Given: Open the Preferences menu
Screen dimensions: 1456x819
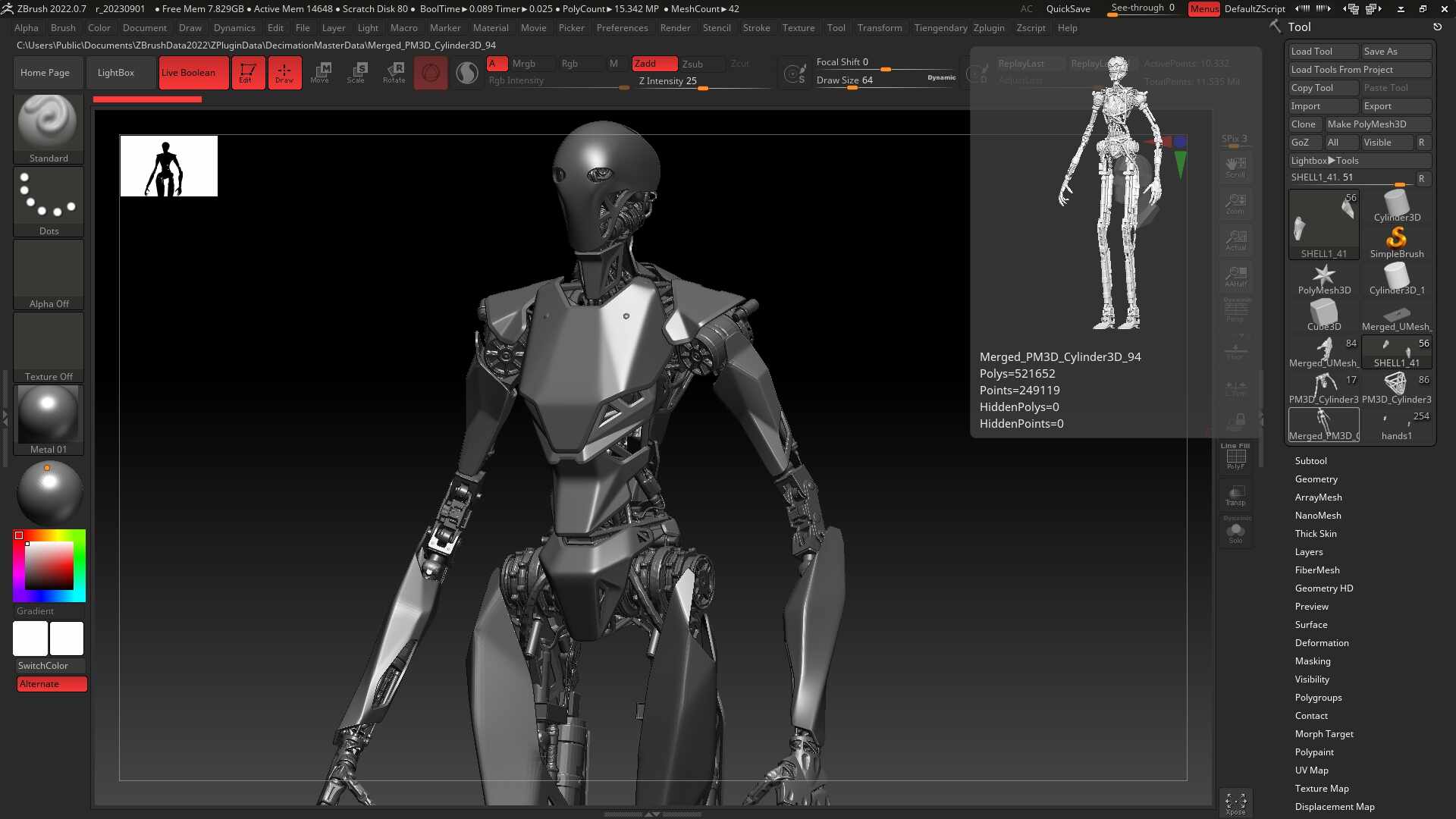Looking at the screenshot, I should [622, 28].
